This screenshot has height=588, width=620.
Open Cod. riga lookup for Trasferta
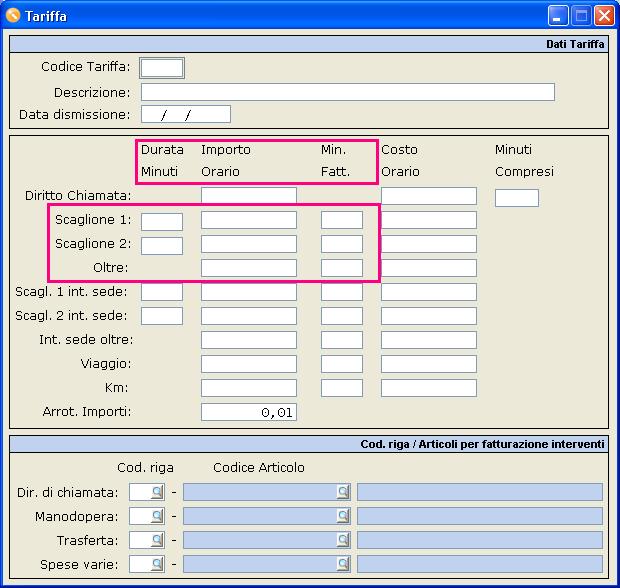point(157,540)
